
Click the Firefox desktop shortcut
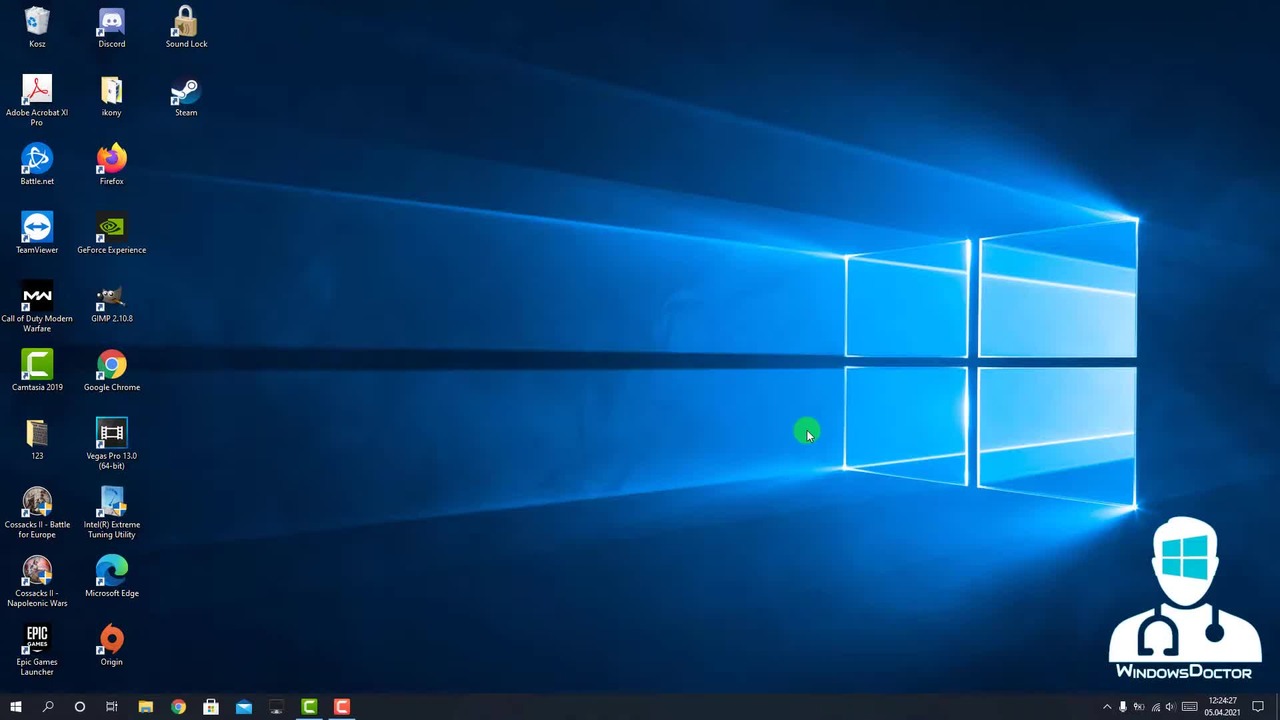[x=111, y=165]
